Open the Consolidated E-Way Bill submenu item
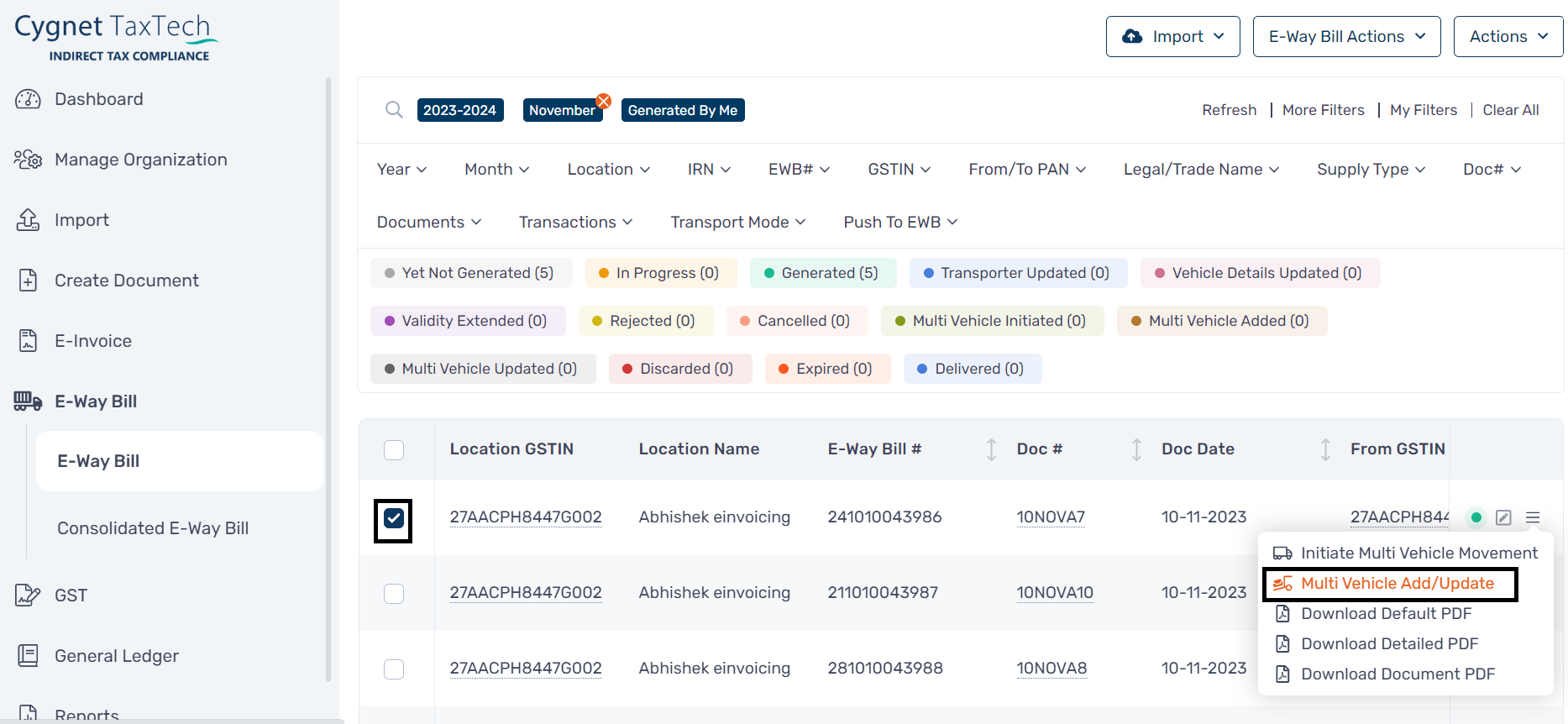 click(153, 528)
